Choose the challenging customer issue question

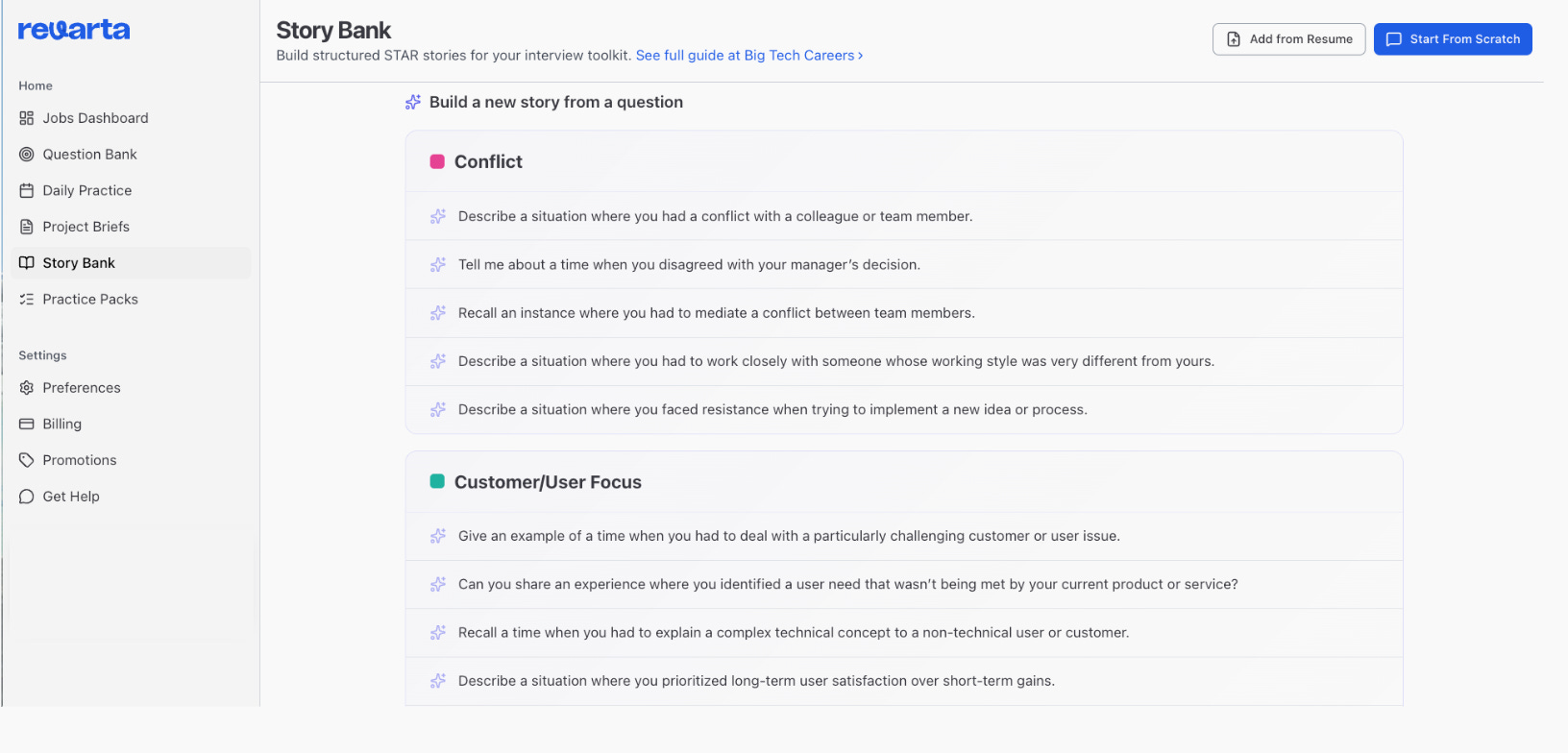(789, 536)
